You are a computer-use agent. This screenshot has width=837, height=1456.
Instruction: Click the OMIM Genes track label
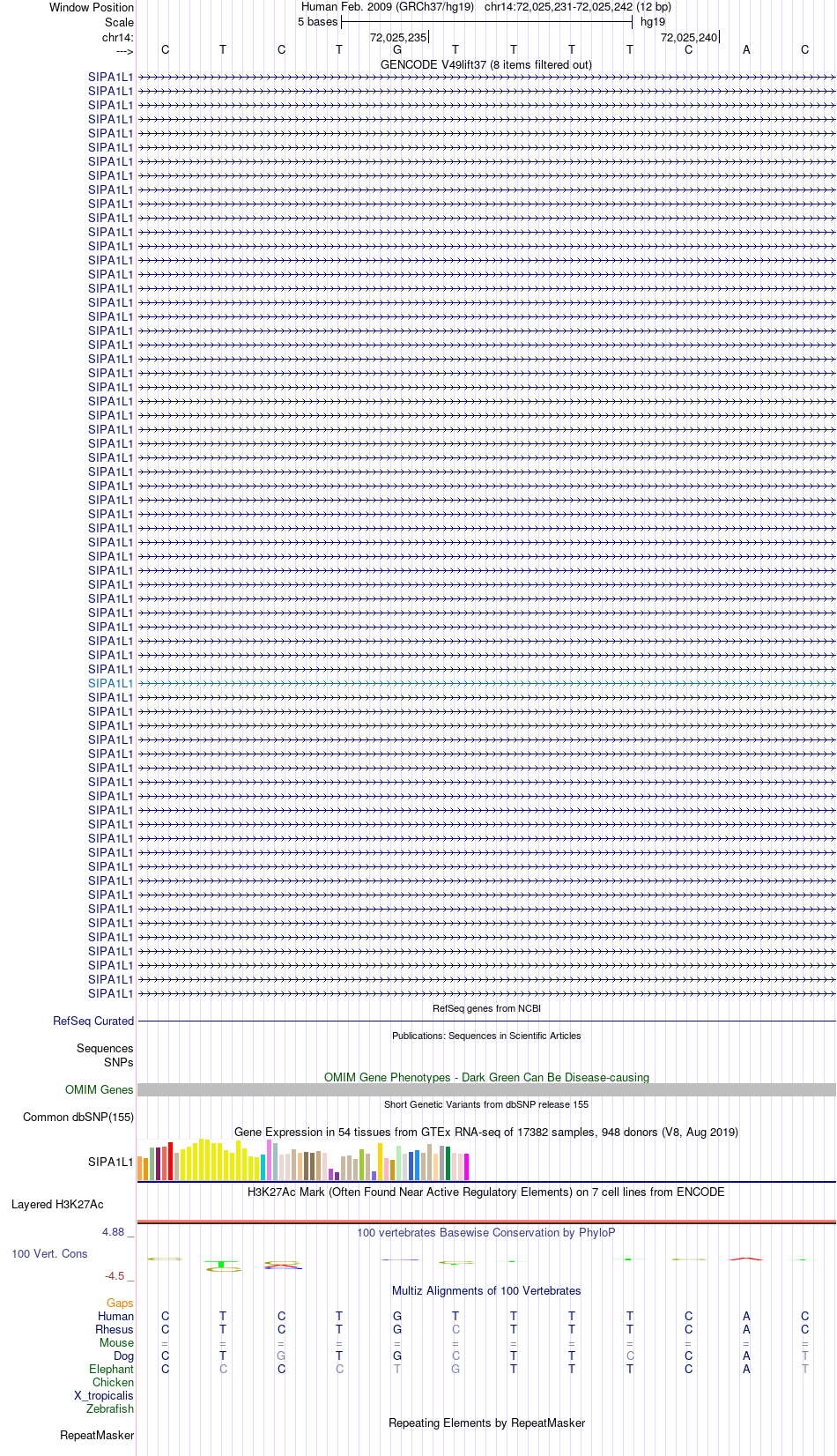coord(100,1090)
